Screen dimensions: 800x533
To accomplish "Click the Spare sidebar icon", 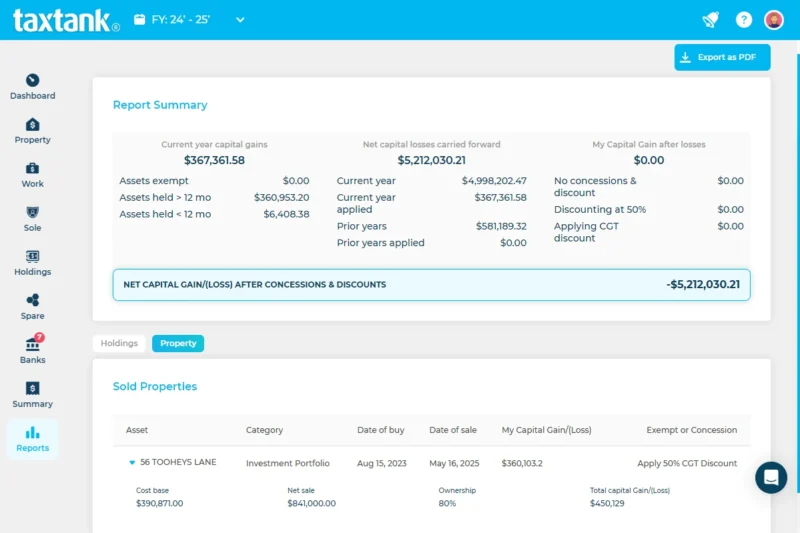I will (x=32, y=301).
